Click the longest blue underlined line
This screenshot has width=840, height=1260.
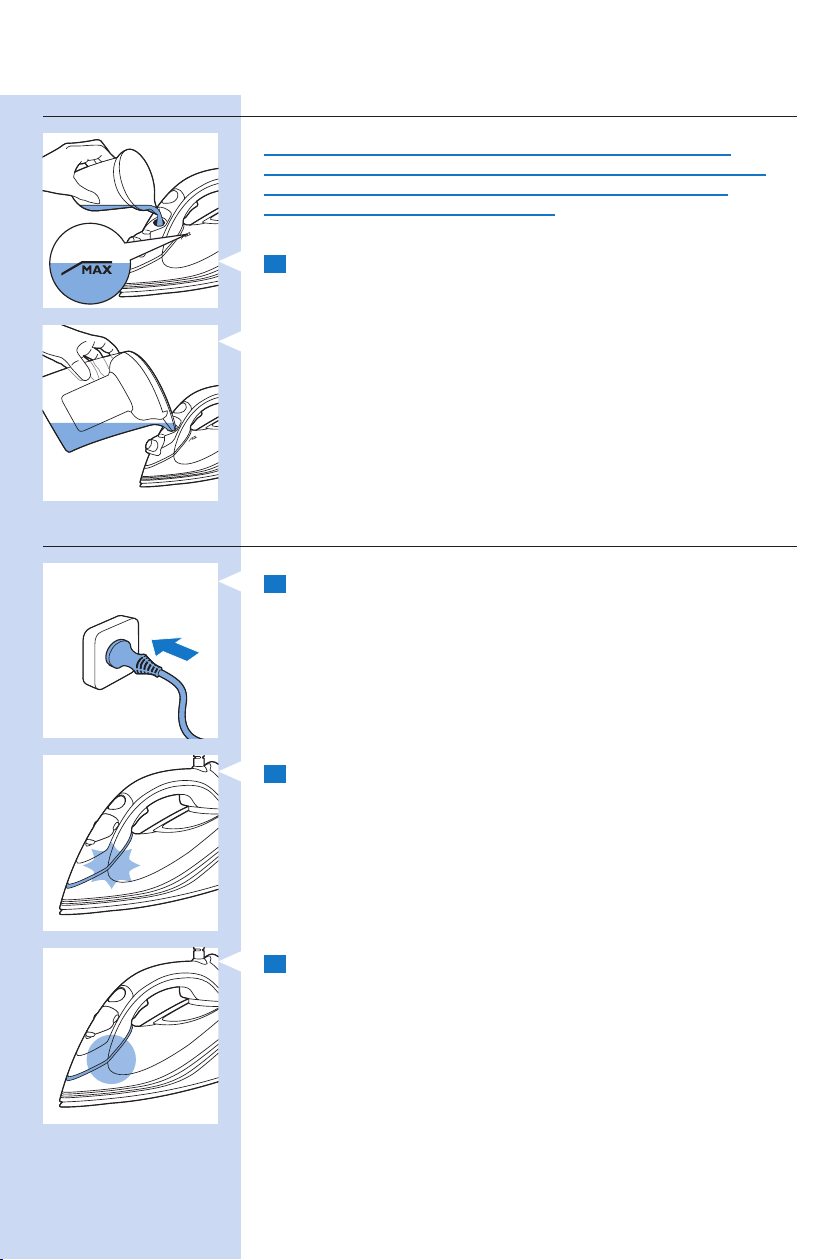(x=514, y=175)
